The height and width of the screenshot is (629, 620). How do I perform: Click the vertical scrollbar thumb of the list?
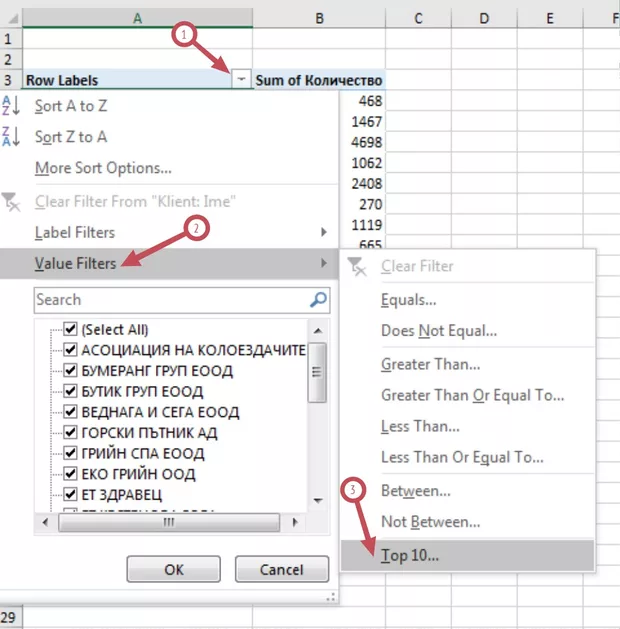tap(317, 372)
